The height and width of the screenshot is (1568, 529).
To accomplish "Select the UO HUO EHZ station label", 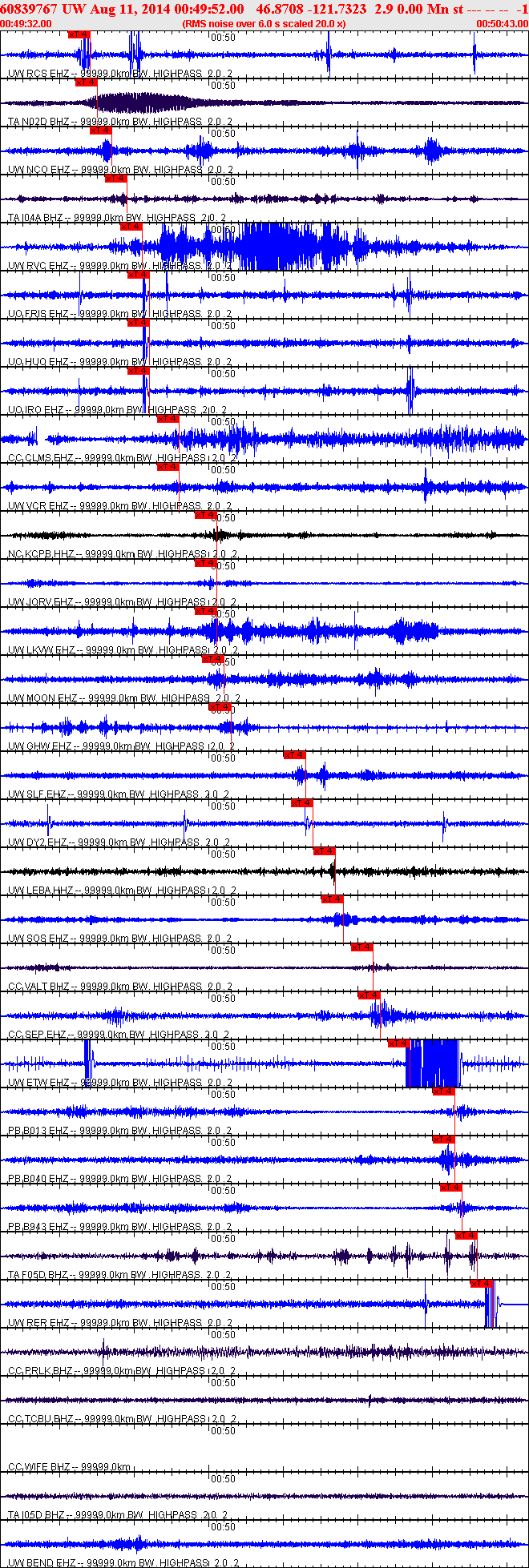I will click(x=39, y=362).
